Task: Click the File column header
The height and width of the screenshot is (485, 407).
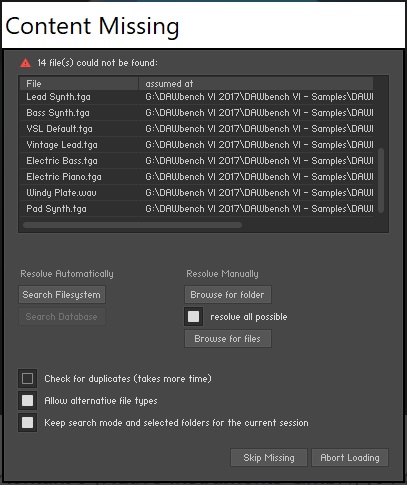Action: click(x=79, y=84)
